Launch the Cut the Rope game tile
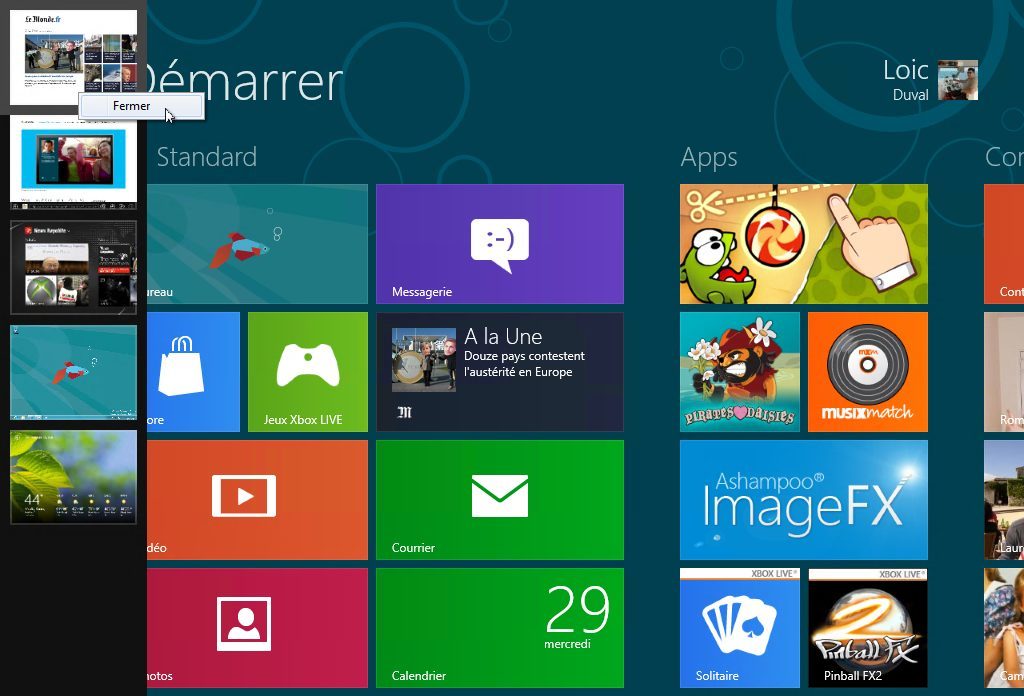Screen dimensions: 1024x696 [x=803, y=243]
